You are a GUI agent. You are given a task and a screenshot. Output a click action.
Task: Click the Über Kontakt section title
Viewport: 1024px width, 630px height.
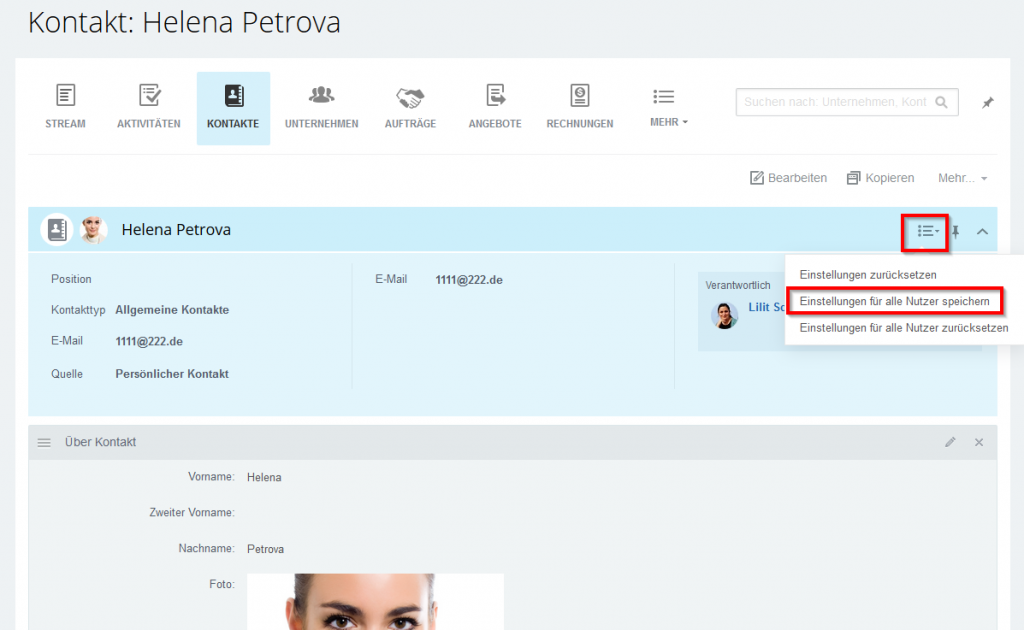pyautogui.click(x=101, y=442)
